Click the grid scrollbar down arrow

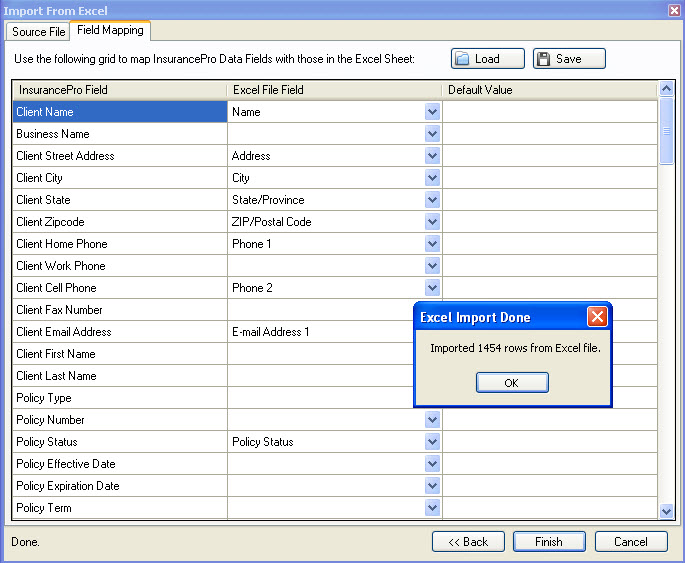(x=666, y=511)
